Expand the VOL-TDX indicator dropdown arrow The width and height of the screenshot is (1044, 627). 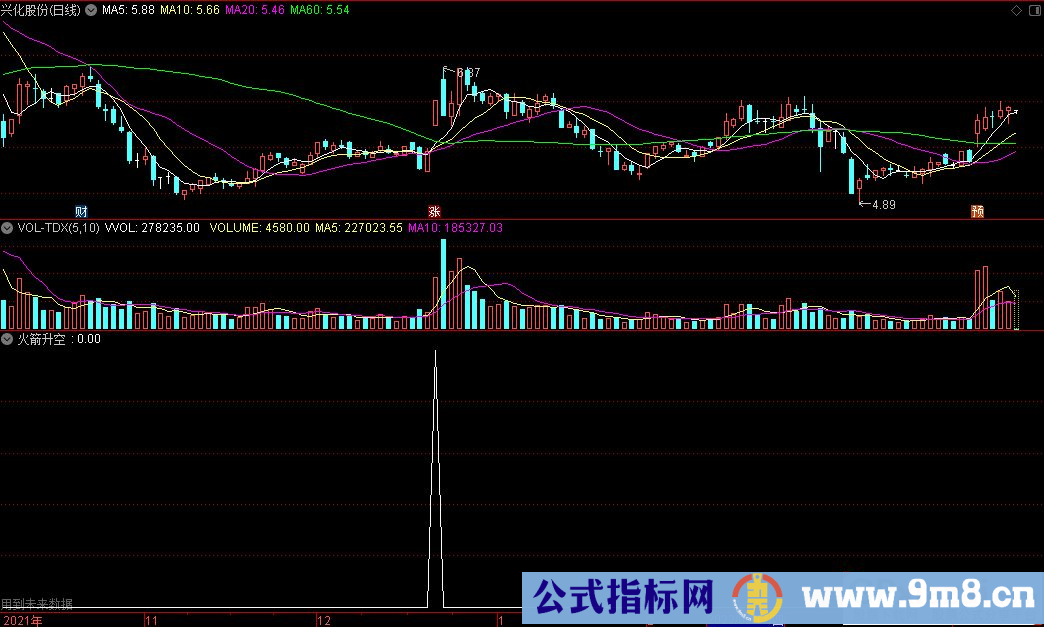pyautogui.click(x=7, y=228)
